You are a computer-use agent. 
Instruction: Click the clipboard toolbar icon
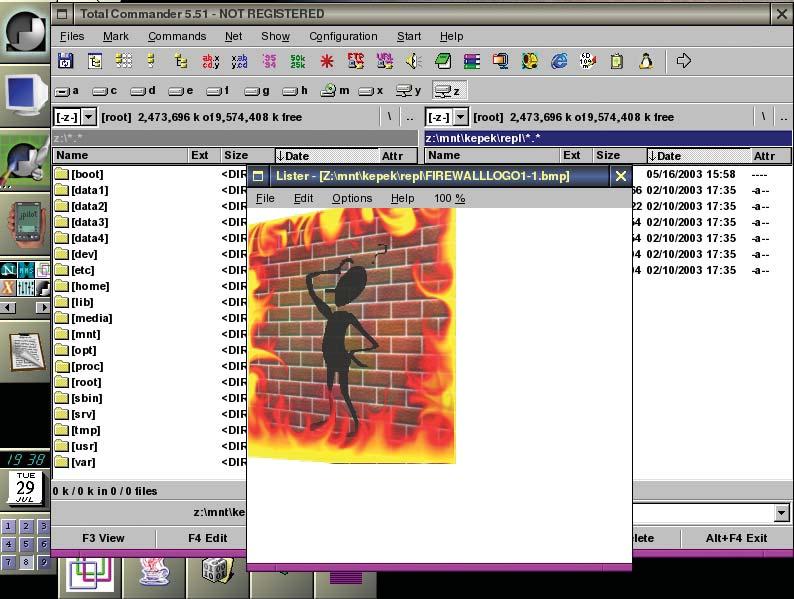click(617, 61)
